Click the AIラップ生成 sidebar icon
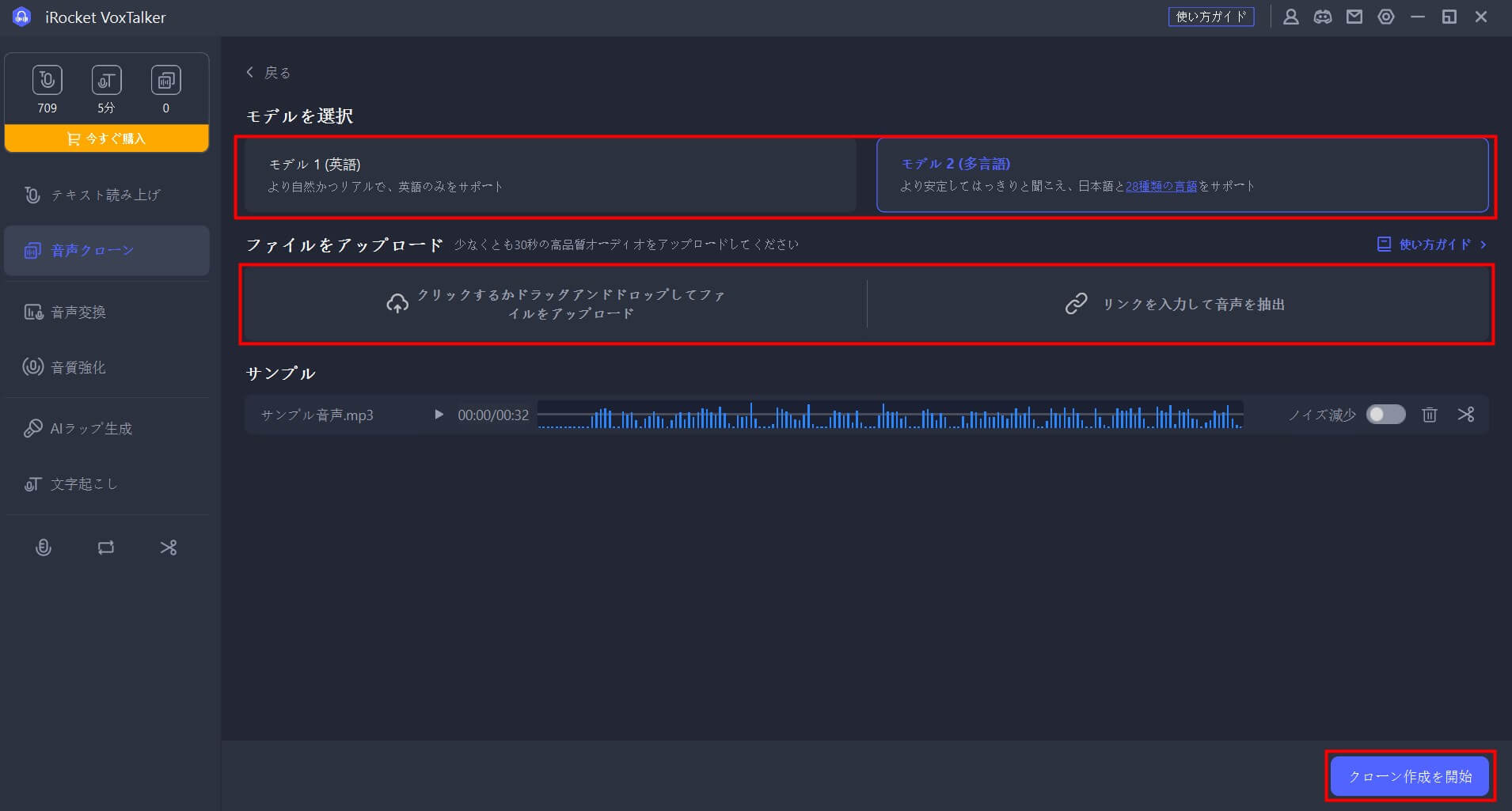Viewport: 1512px width, 811px height. (32, 428)
